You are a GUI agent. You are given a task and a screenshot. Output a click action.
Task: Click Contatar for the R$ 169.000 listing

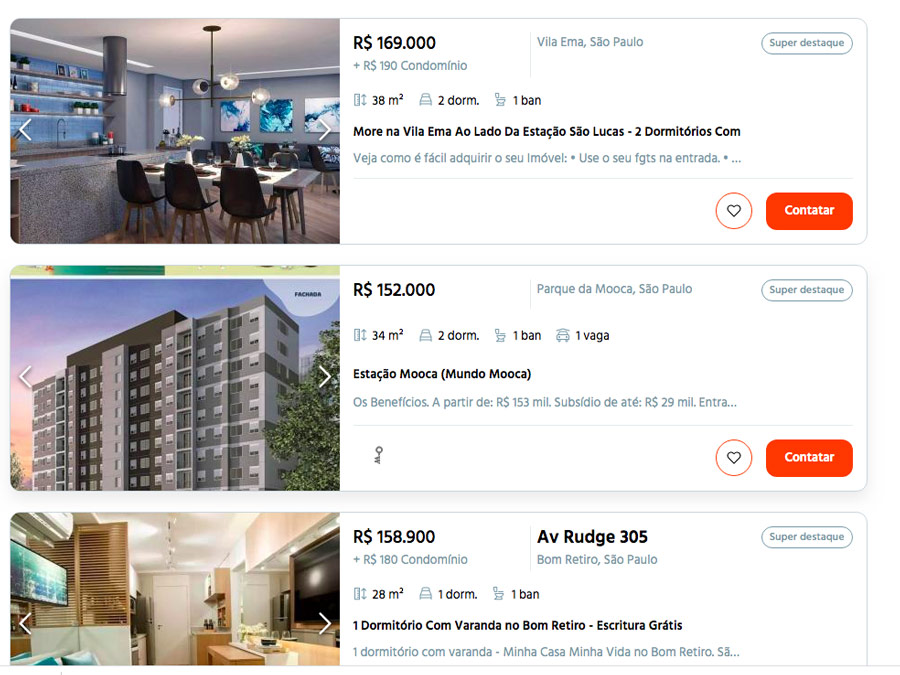pyautogui.click(x=809, y=211)
